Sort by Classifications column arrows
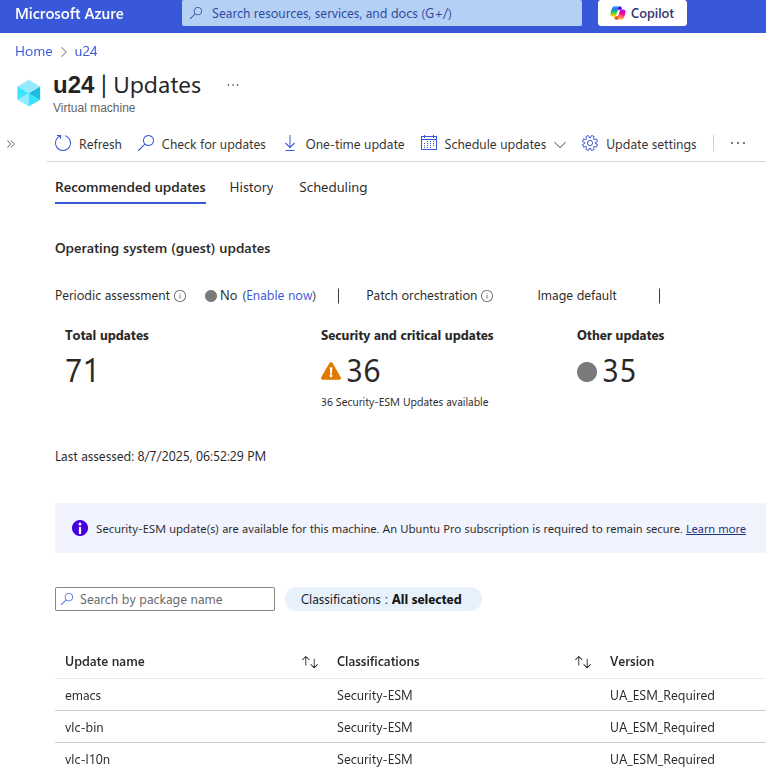Screen dimensions: 766x770 pyautogui.click(x=583, y=662)
